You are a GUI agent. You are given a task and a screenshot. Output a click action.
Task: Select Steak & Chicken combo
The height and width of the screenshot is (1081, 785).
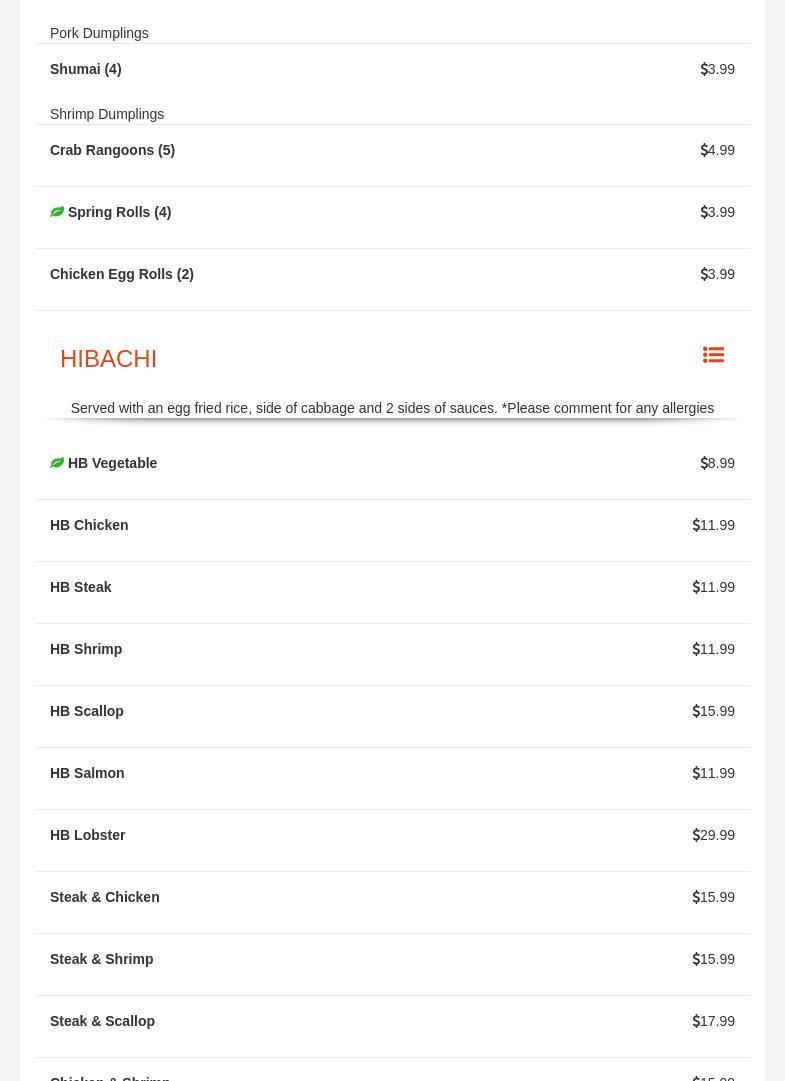tap(104, 897)
